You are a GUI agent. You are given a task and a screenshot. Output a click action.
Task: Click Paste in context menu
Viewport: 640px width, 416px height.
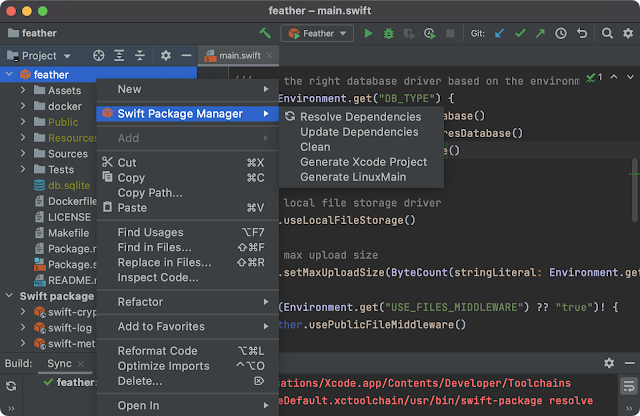coord(188,208)
